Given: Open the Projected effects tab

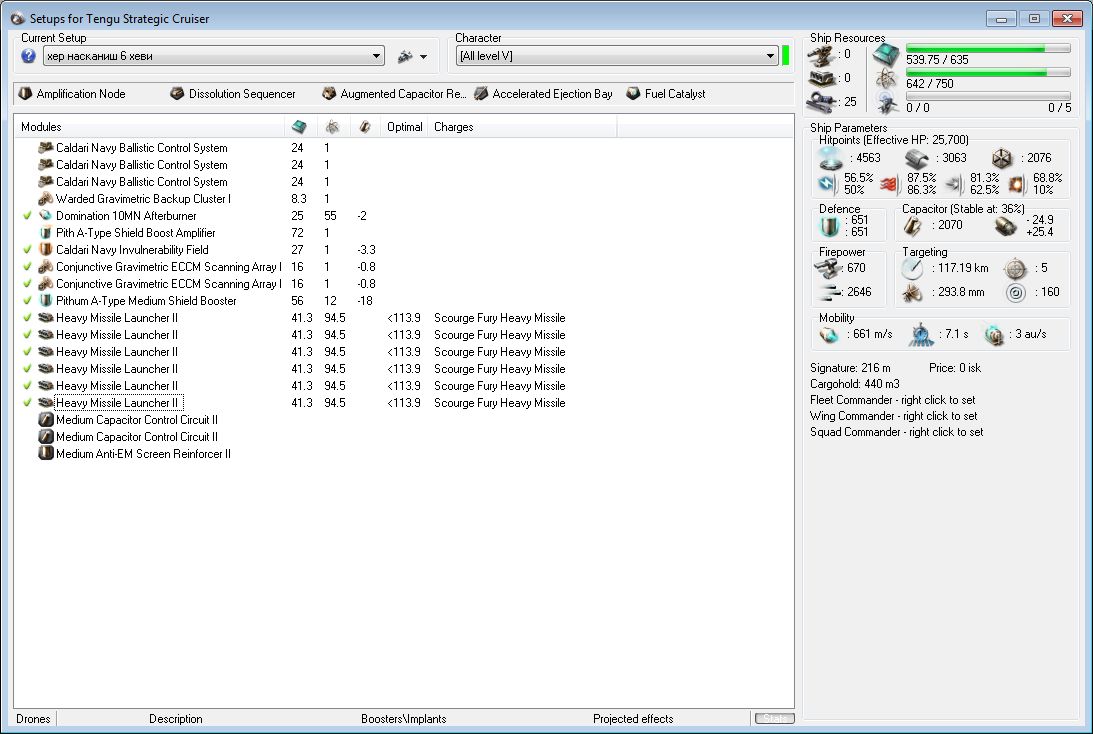Looking at the screenshot, I should coord(633,719).
